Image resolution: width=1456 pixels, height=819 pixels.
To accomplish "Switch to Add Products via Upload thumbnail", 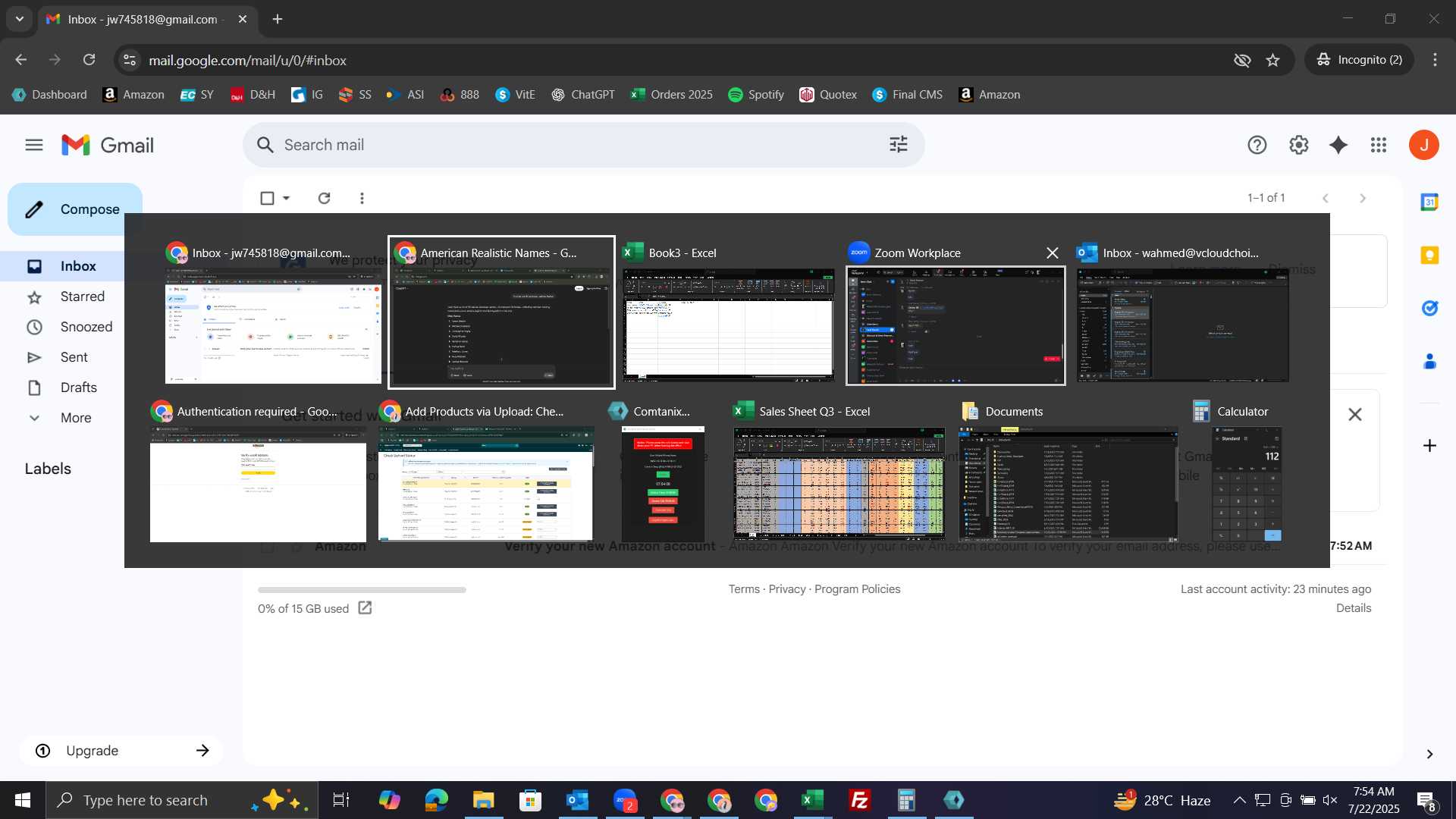I will (x=486, y=472).
